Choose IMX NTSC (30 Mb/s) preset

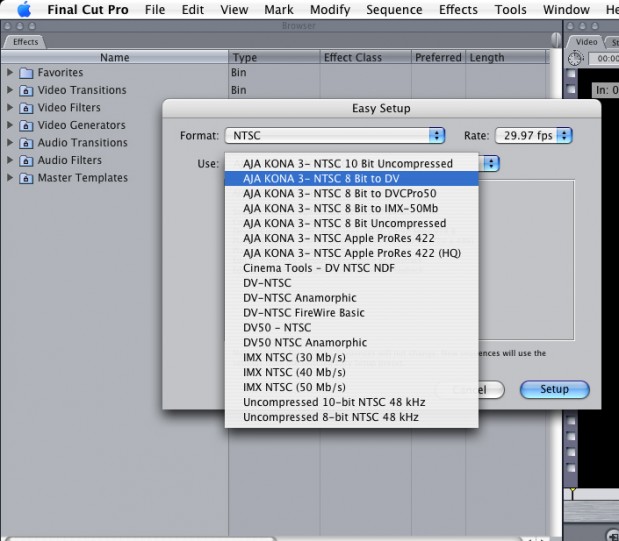(351, 357)
